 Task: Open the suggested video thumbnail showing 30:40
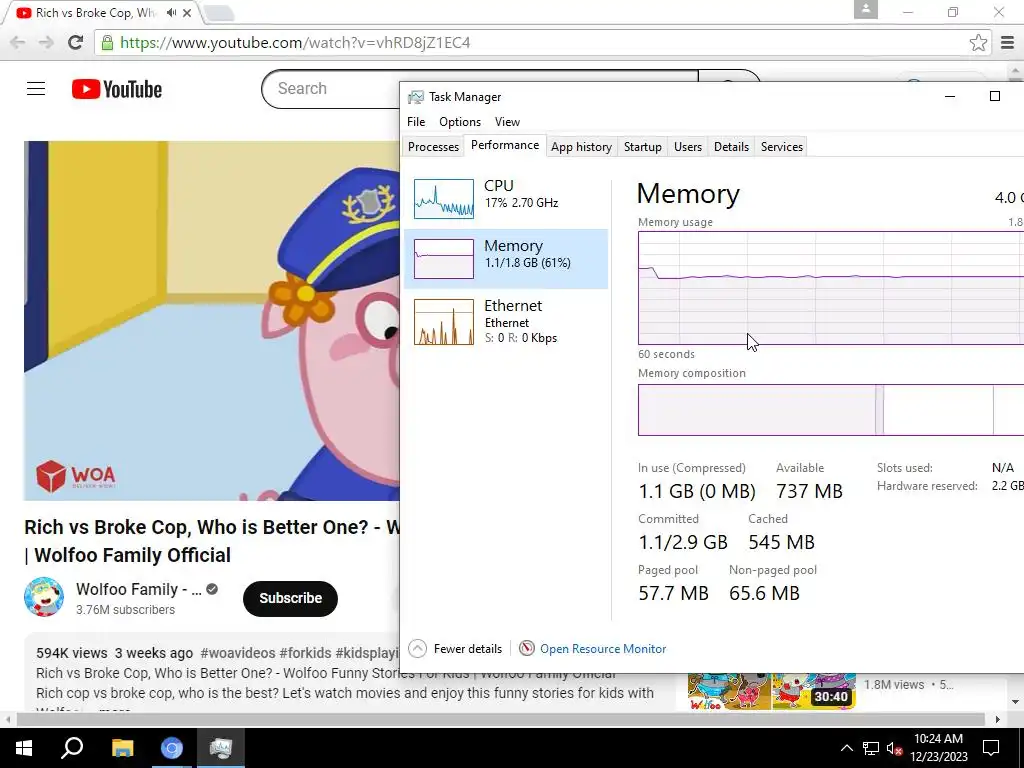click(x=771, y=691)
